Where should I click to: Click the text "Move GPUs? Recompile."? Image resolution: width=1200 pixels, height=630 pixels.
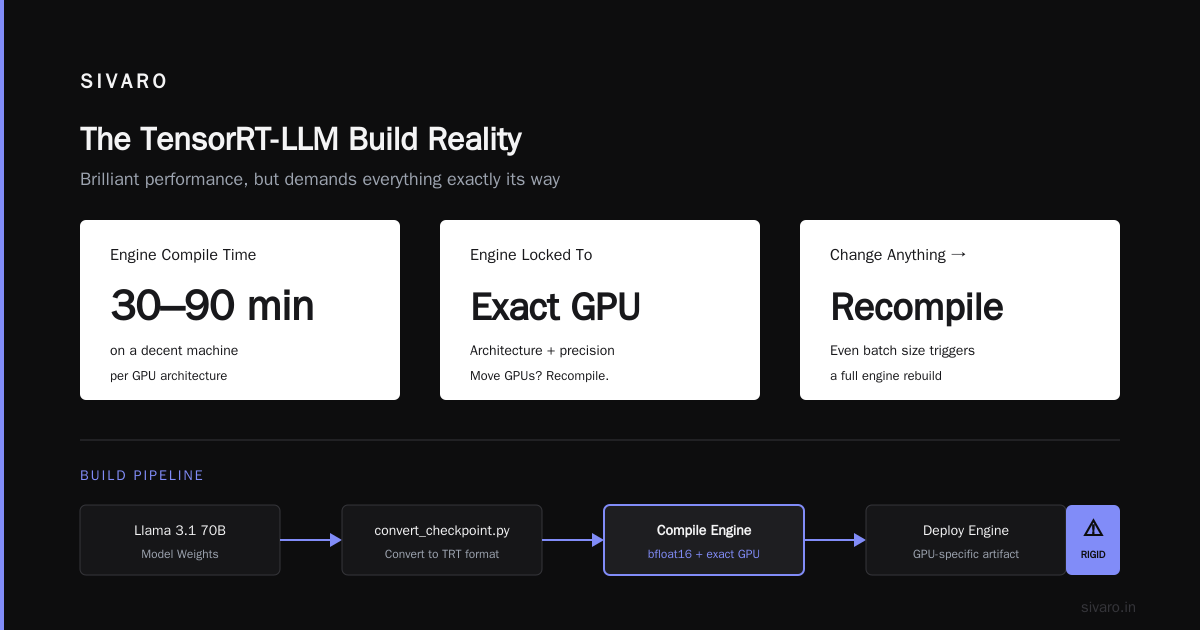539,376
